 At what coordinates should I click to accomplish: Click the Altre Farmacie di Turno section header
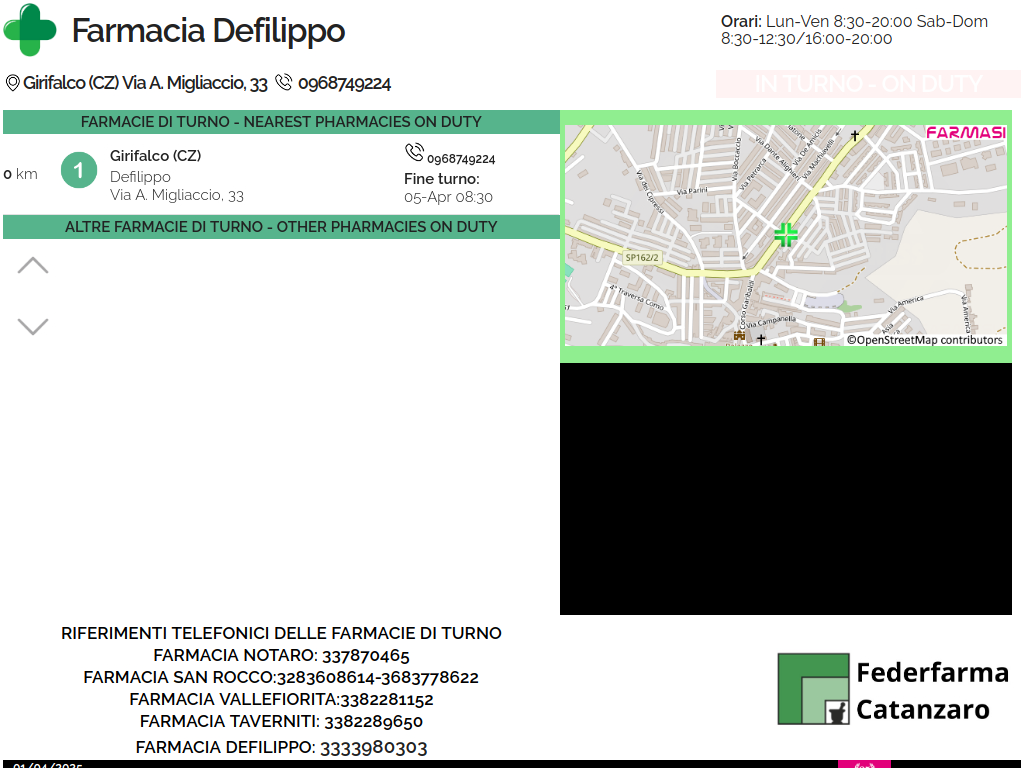click(x=281, y=227)
